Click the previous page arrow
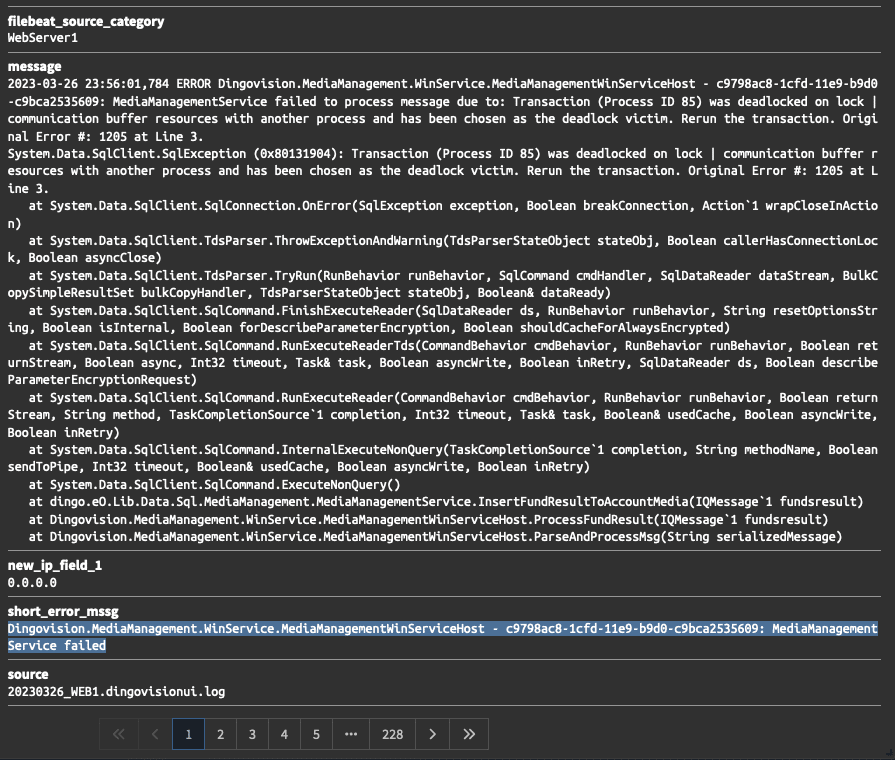This screenshot has height=760, width=895. [155, 734]
